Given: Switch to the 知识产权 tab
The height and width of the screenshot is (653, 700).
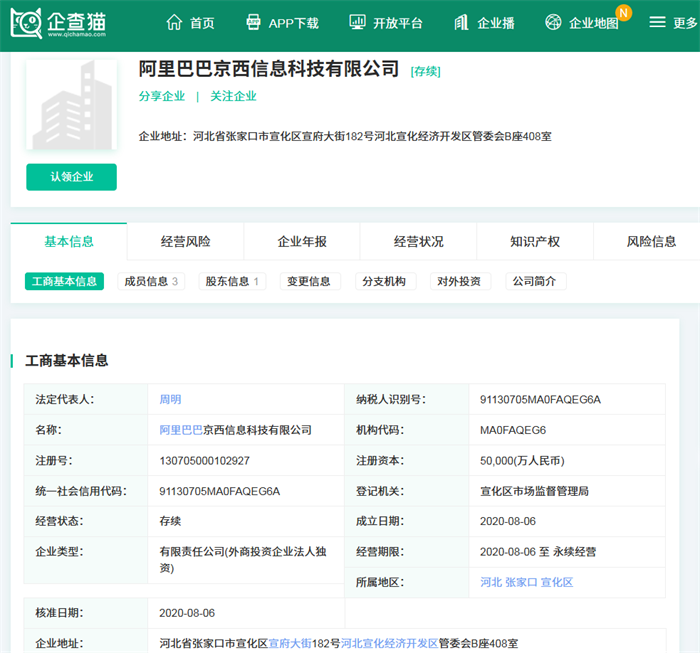Looking at the screenshot, I should [x=535, y=241].
